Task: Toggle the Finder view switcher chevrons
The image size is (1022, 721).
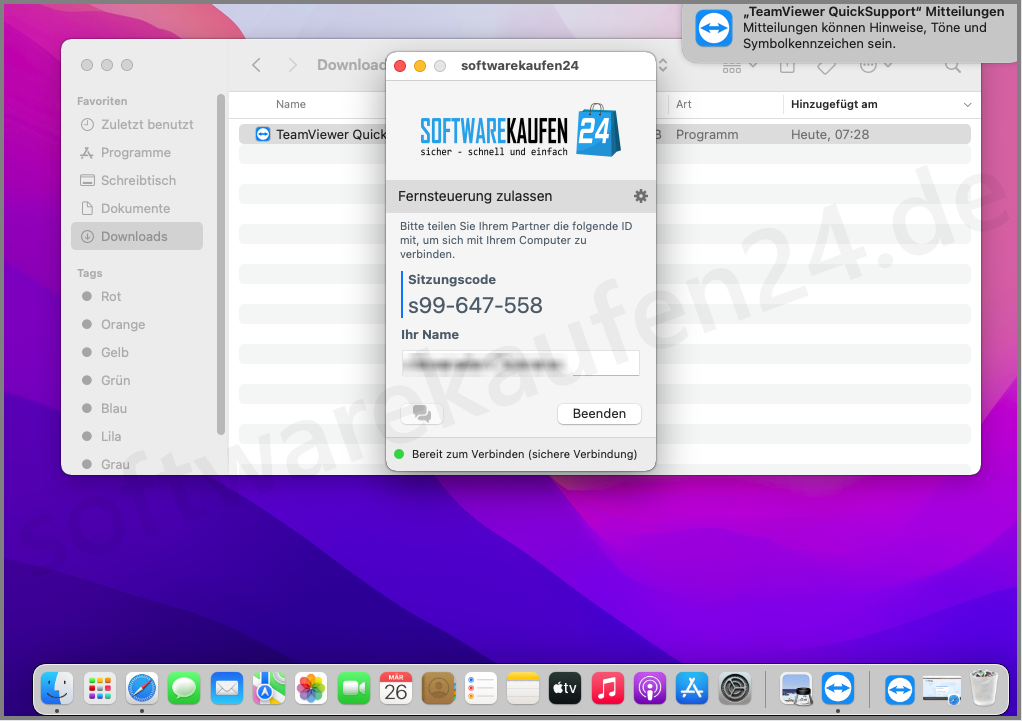Action: coord(663,65)
